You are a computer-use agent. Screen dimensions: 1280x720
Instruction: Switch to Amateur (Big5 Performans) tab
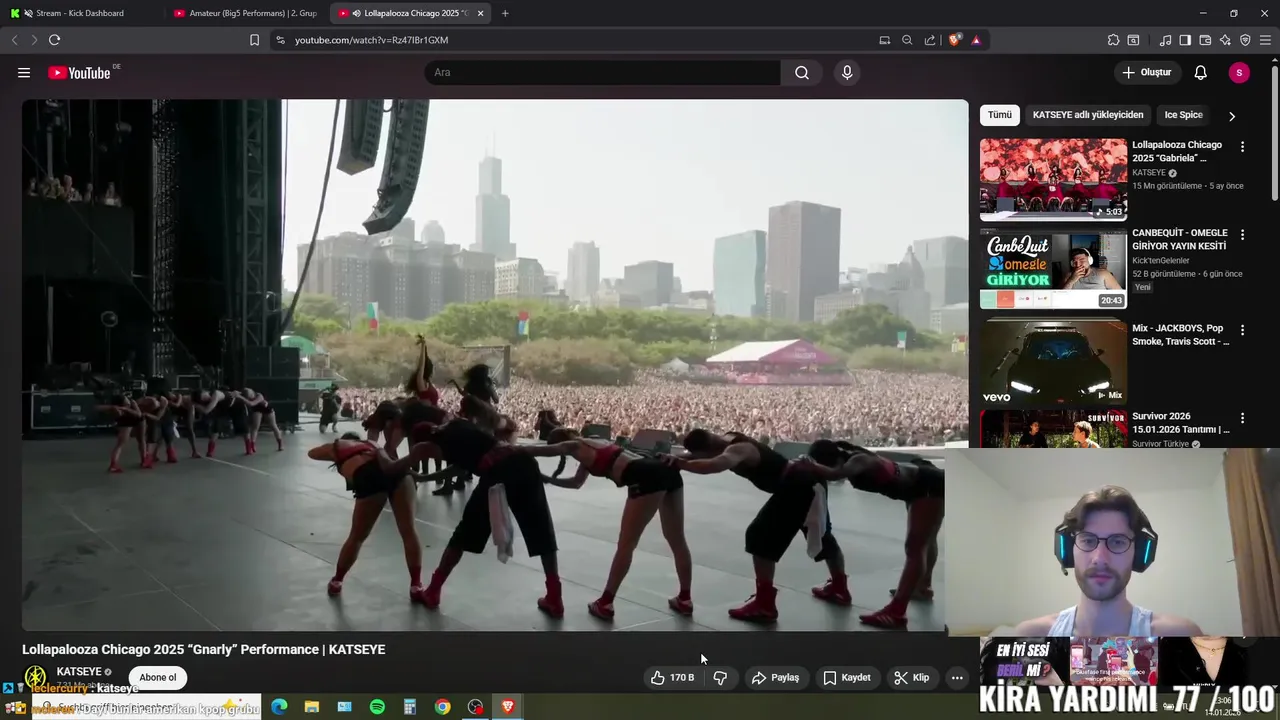[x=245, y=13]
